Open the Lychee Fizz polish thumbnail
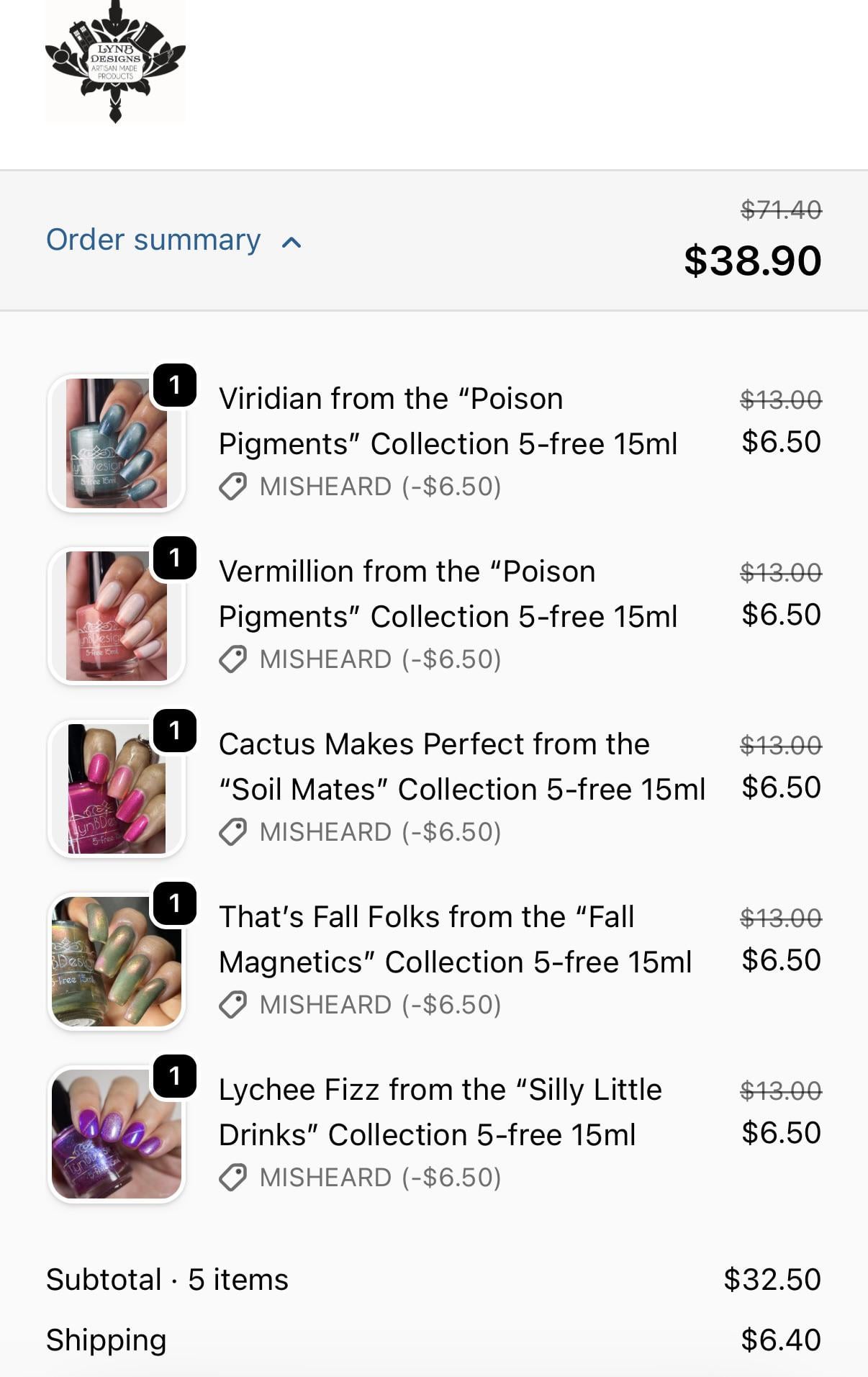The height and width of the screenshot is (1377, 868). point(117,1134)
